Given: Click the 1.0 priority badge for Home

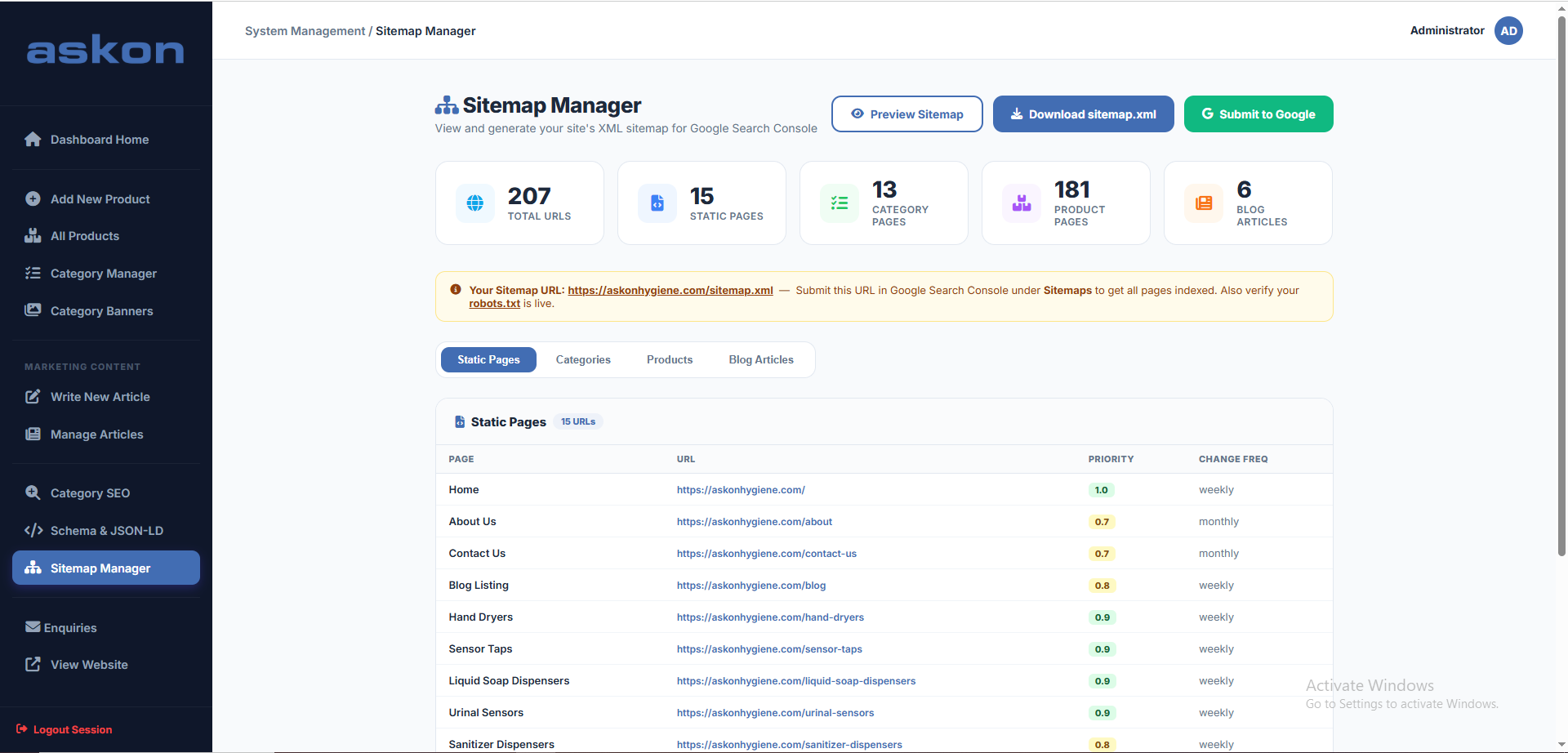Looking at the screenshot, I should pyautogui.click(x=1101, y=490).
